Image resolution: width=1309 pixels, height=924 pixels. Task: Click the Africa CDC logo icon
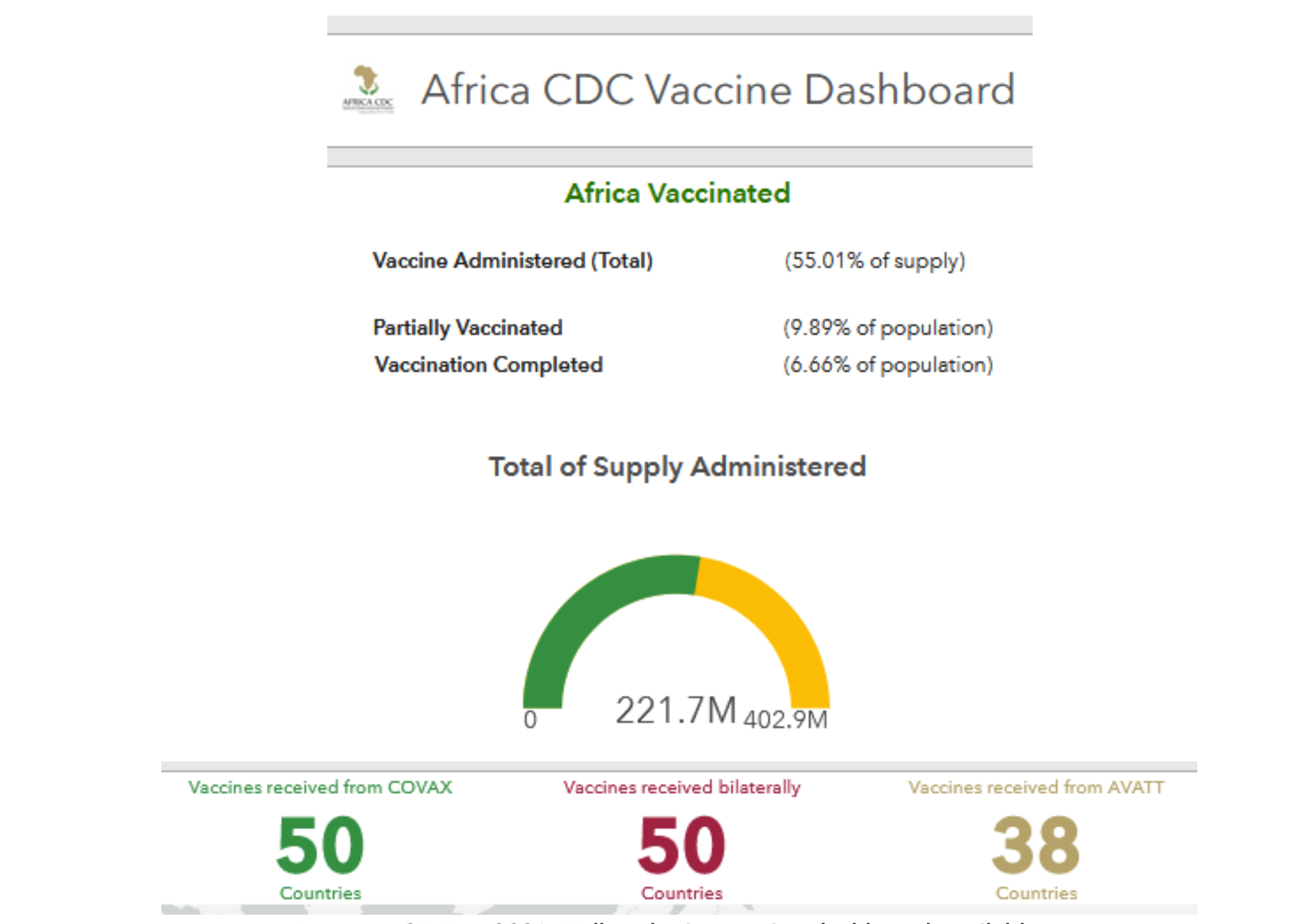click(x=368, y=90)
